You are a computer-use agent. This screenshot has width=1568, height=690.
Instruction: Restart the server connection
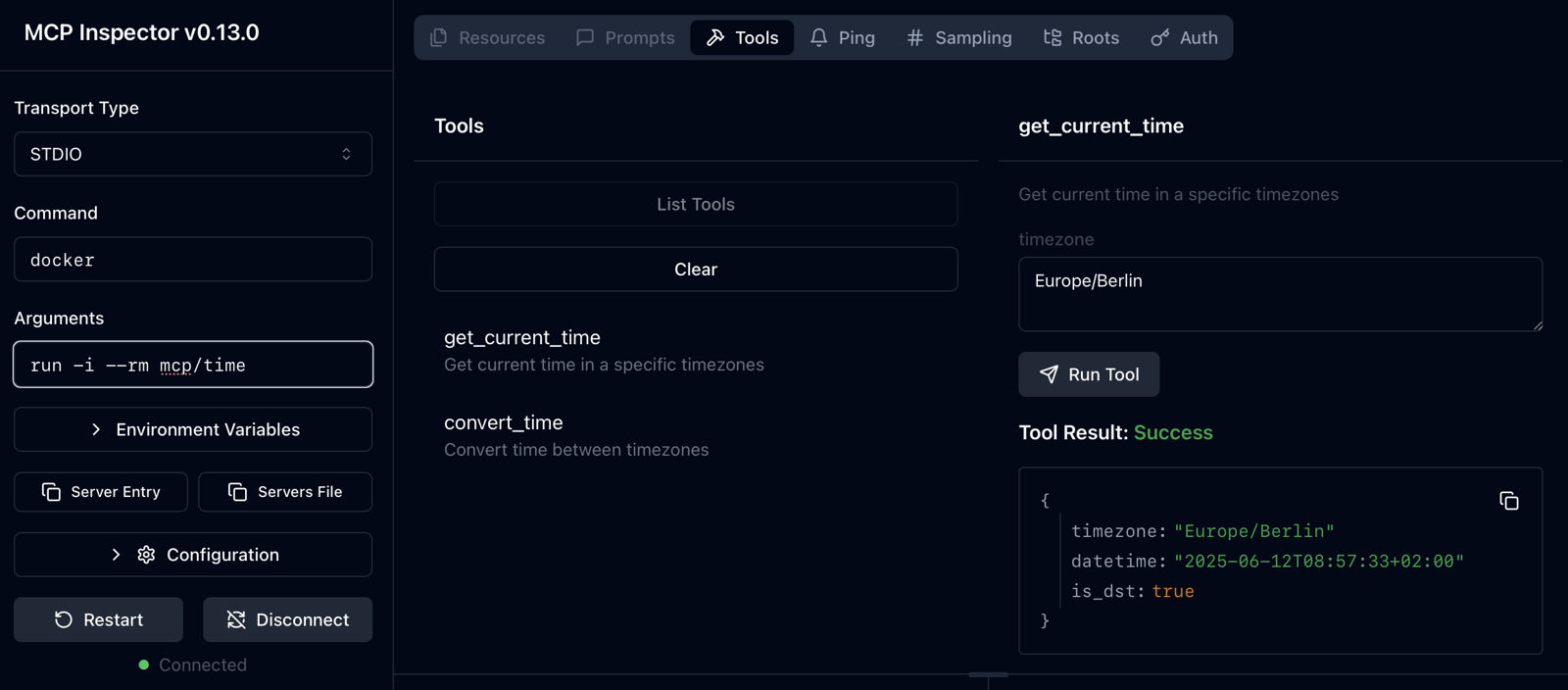pyautogui.click(x=98, y=619)
